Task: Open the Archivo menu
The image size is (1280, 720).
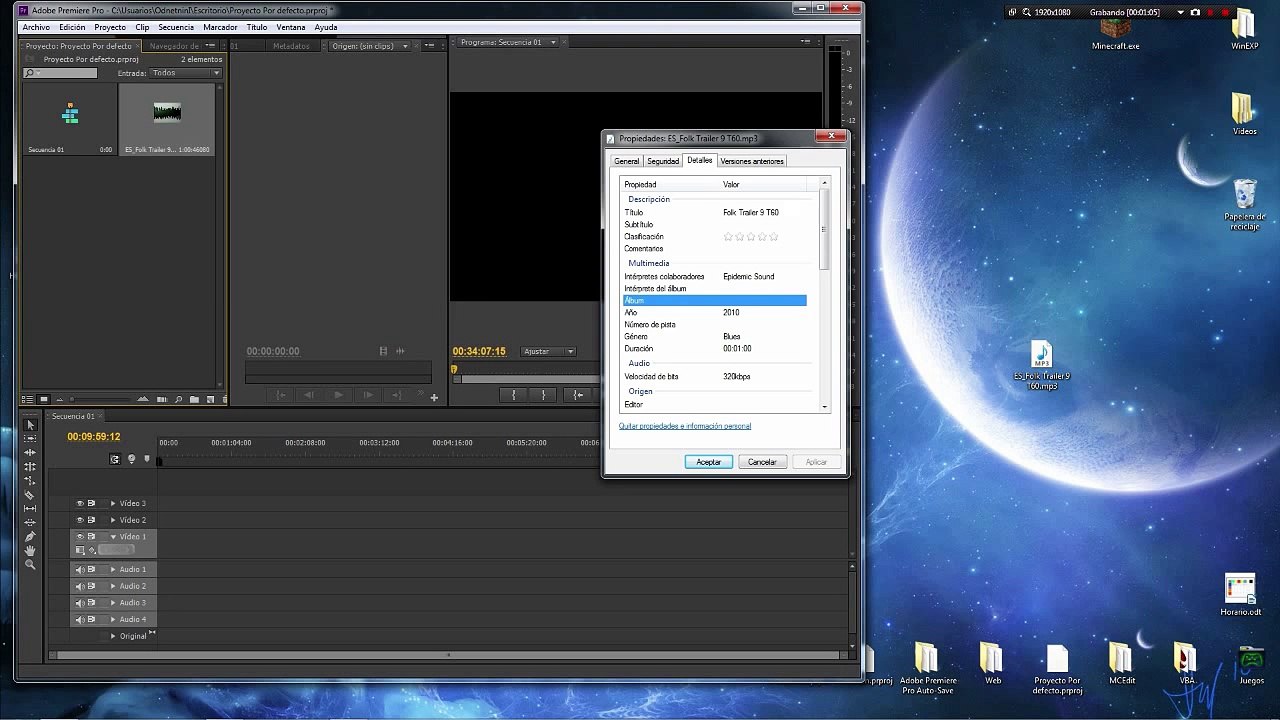Action: [36, 27]
